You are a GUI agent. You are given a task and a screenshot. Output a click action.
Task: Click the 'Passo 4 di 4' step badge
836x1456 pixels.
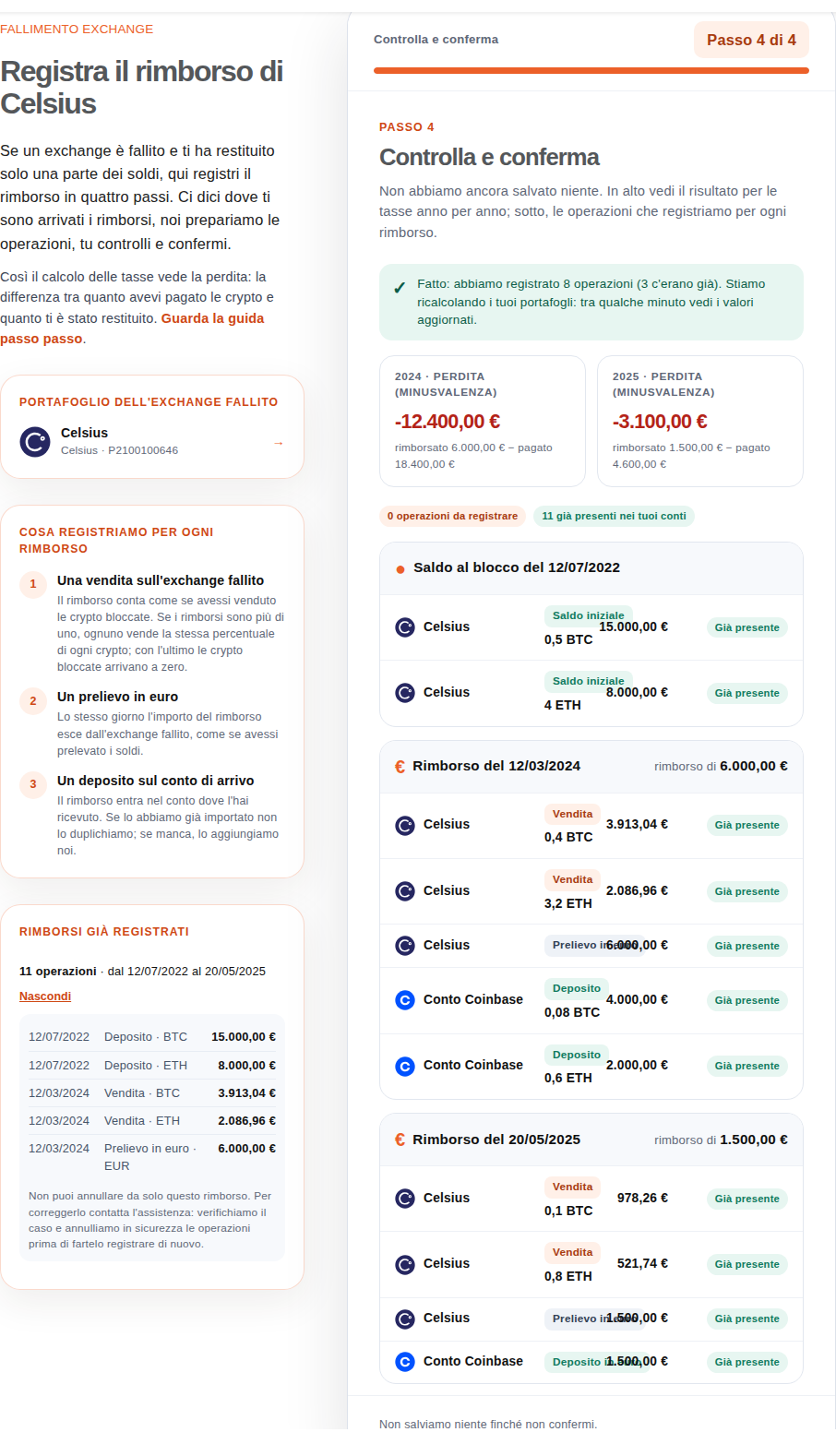click(751, 40)
